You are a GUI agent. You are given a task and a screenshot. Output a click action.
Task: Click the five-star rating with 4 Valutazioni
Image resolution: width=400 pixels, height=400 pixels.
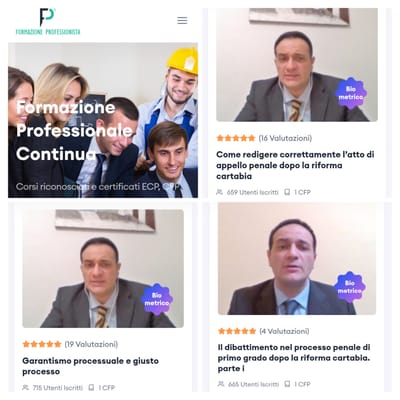point(237,331)
